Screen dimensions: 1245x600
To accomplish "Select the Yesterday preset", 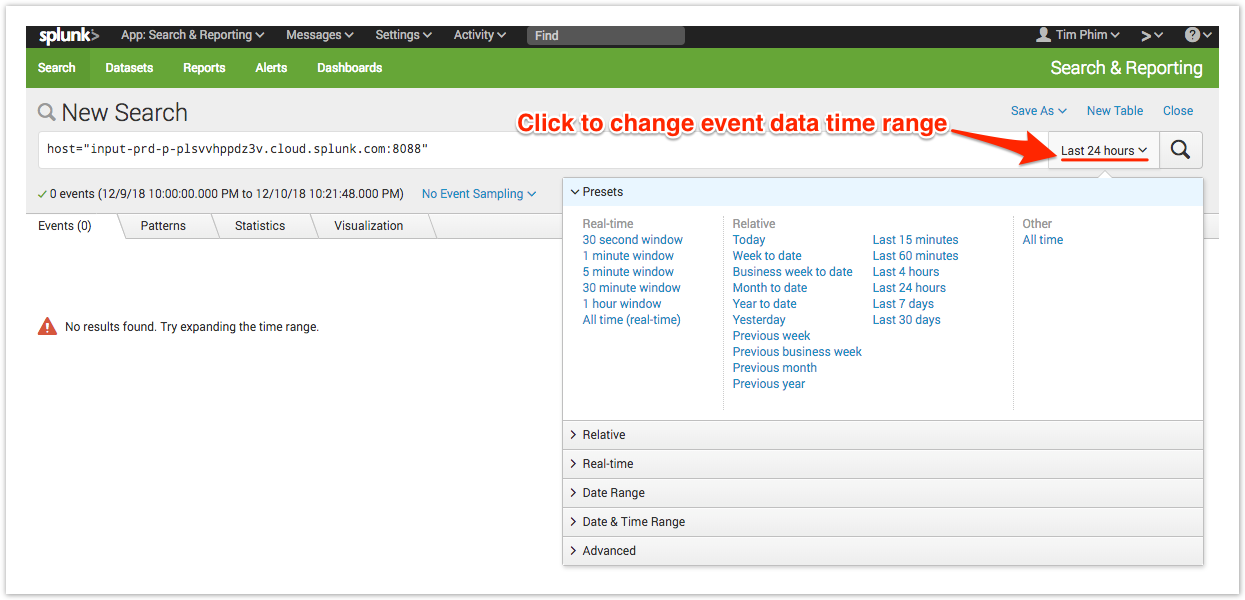I will 759,320.
